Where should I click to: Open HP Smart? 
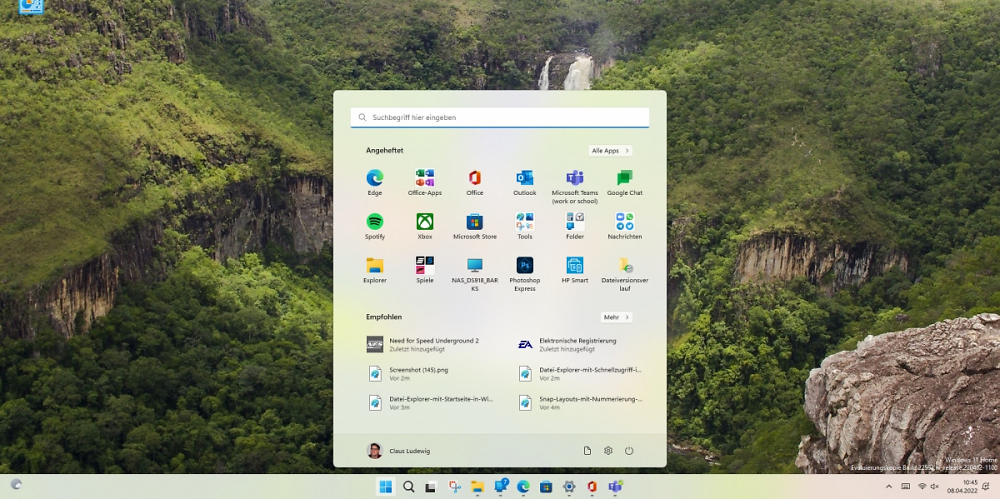tap(575, 271)
